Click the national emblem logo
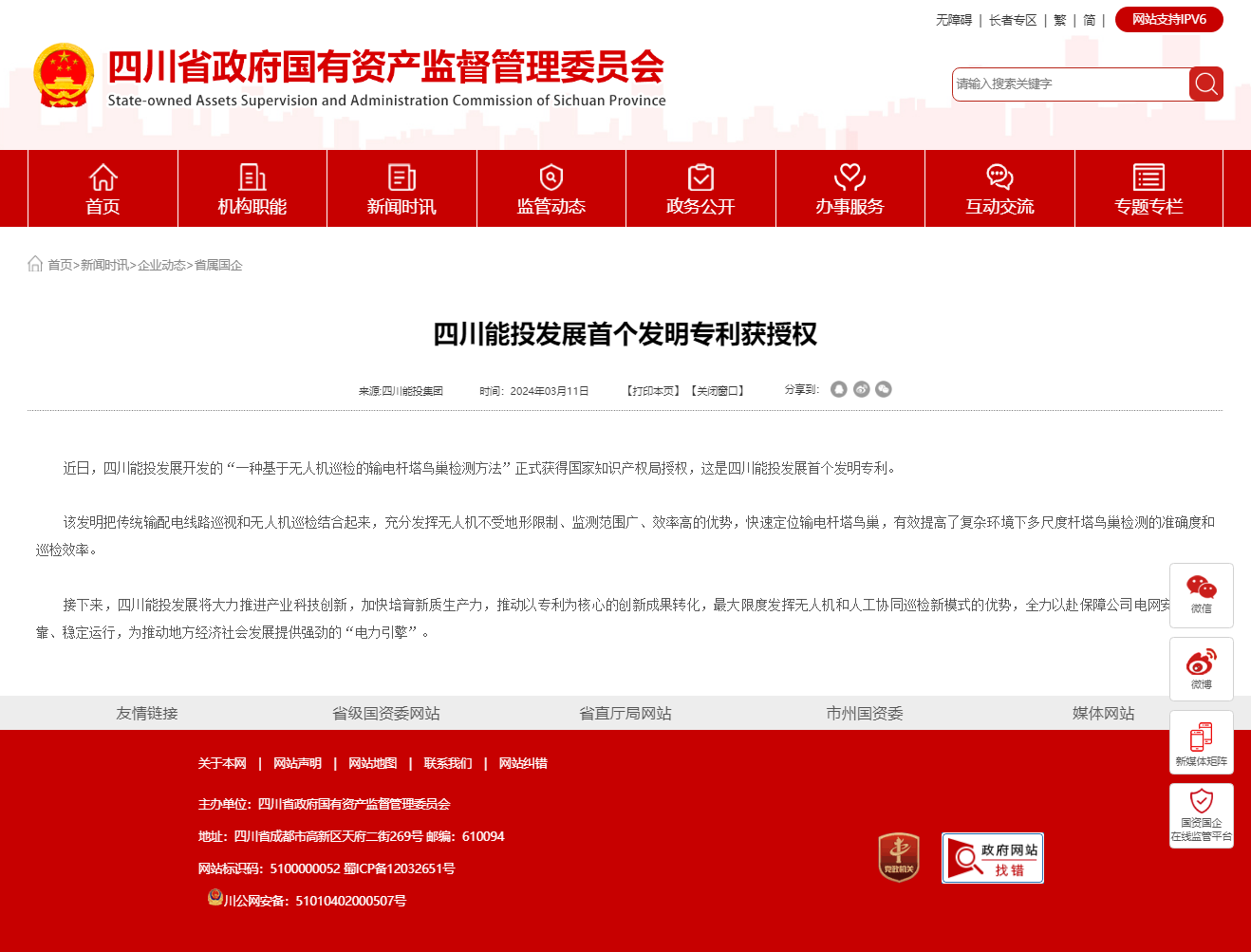1251x952 pixels. tap(64, 75)
